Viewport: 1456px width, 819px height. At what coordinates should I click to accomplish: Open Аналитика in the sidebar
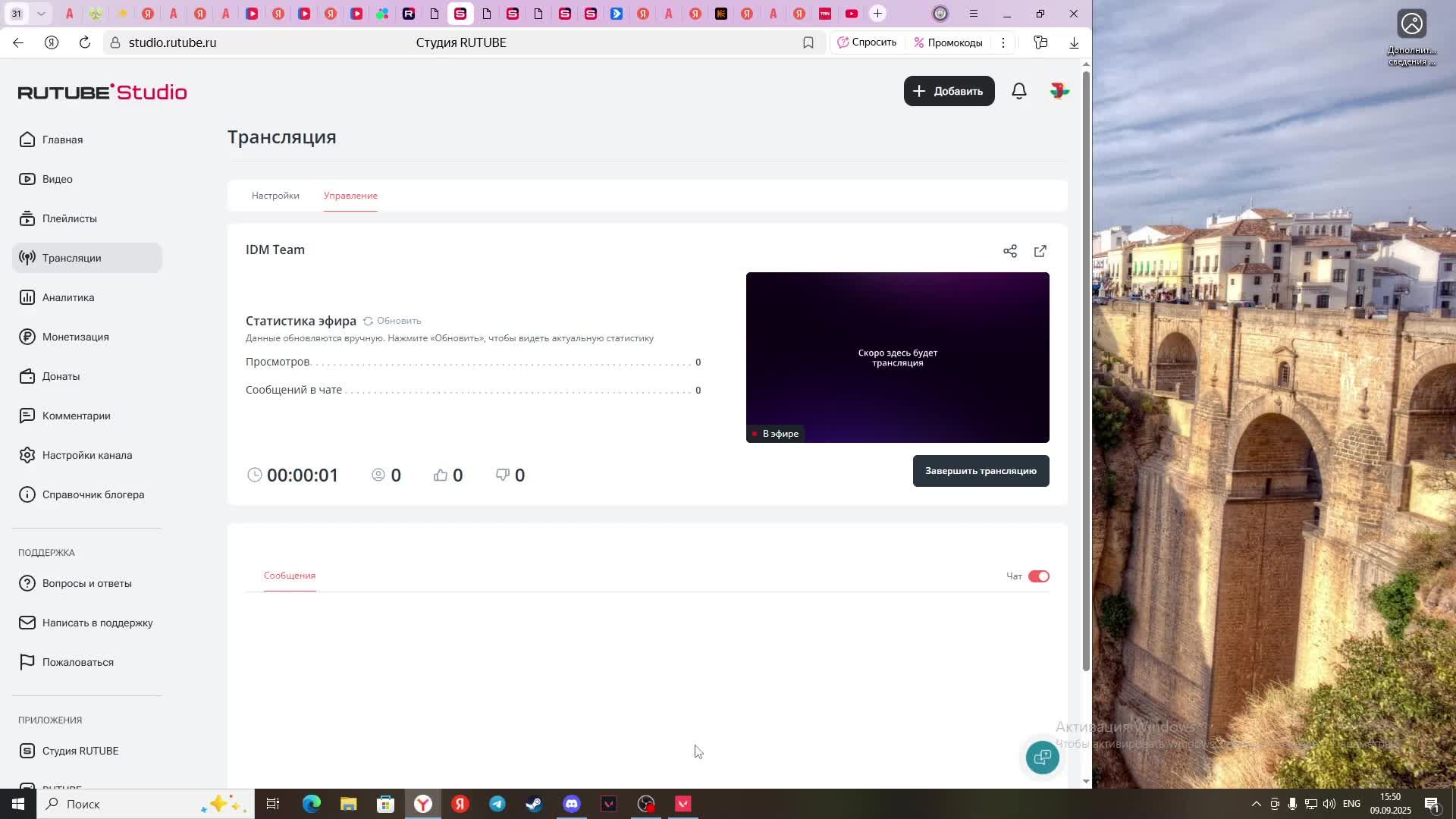[68, 297]
